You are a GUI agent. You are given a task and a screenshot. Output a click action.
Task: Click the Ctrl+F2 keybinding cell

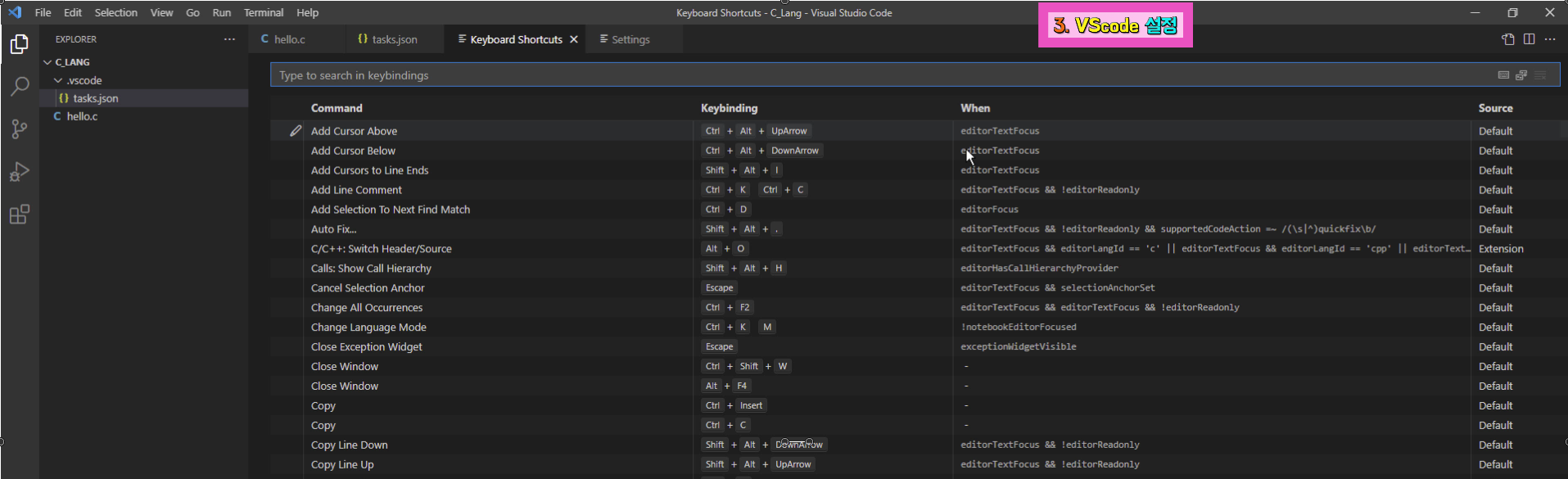(728, 308)
